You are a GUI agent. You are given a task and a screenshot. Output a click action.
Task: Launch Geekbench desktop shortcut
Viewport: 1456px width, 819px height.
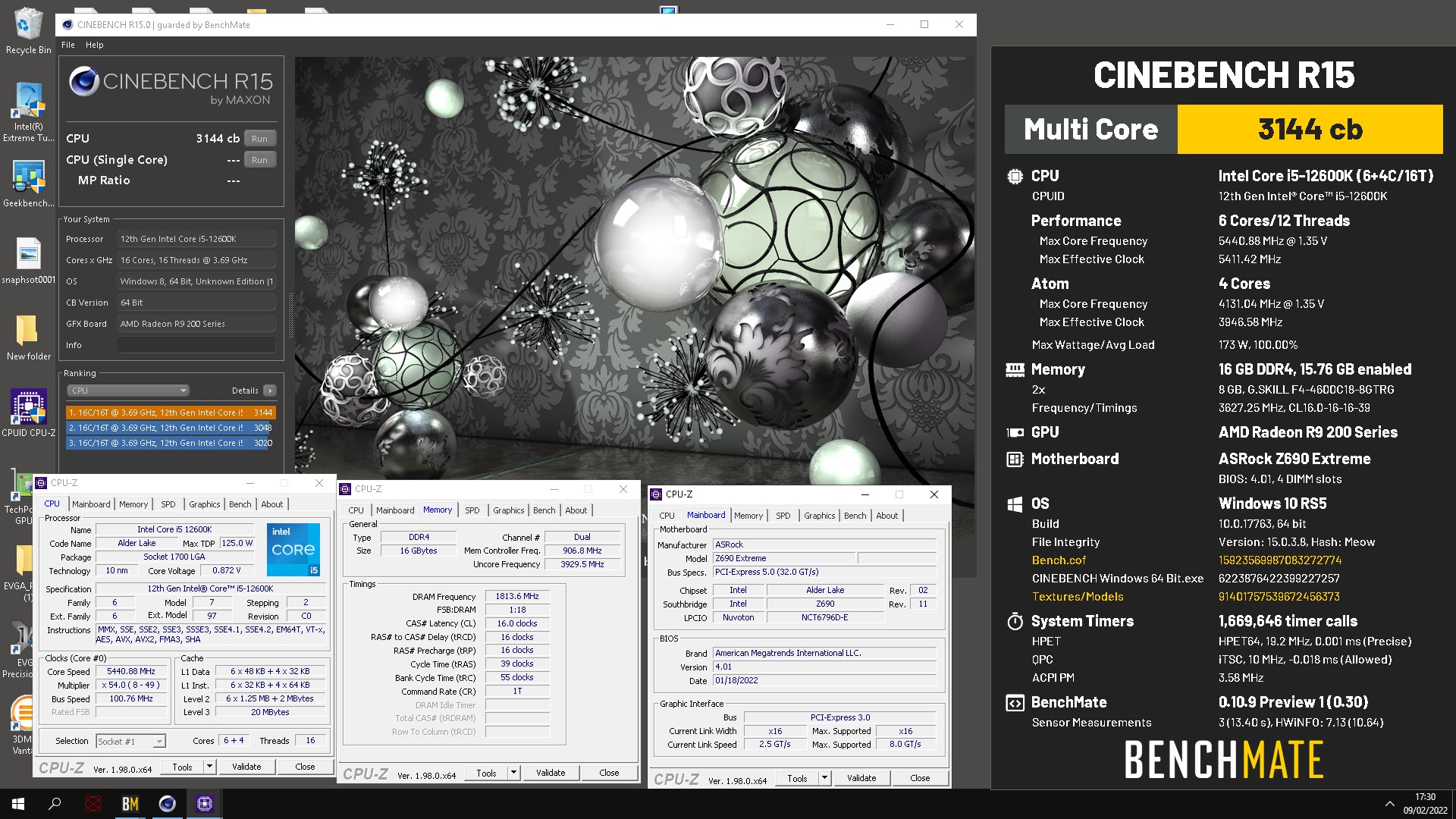(x=28, y=184)
